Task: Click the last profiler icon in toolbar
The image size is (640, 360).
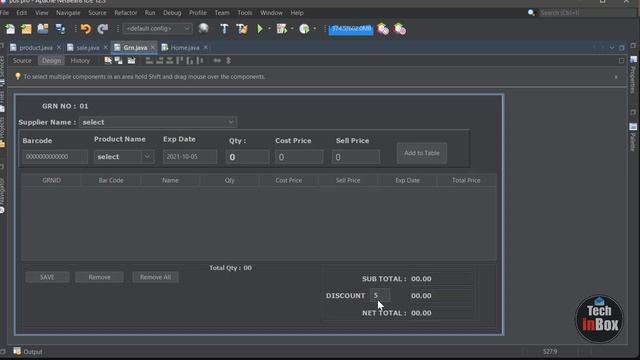Action: point(400,29)
